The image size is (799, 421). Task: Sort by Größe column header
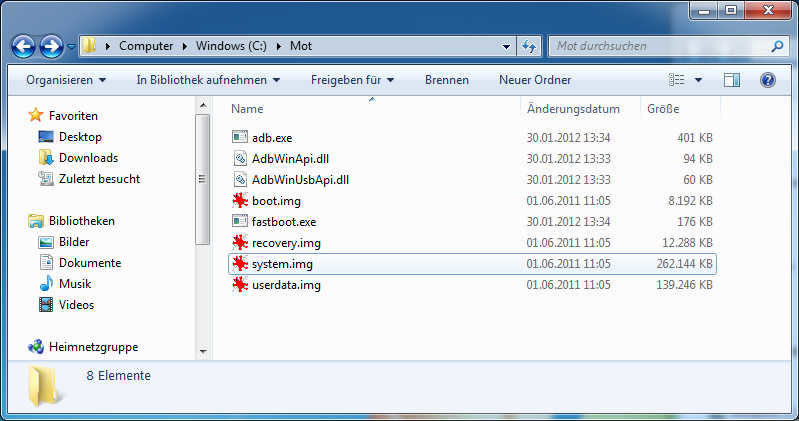point(663,109)
